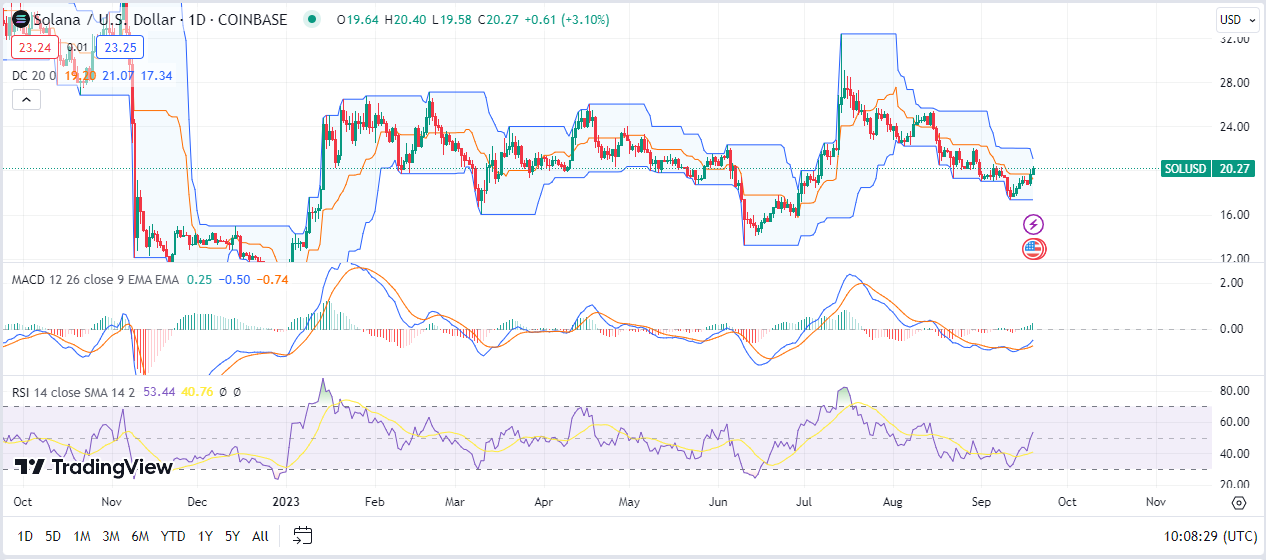Click the US flag economic event marker

[1034, 249]
